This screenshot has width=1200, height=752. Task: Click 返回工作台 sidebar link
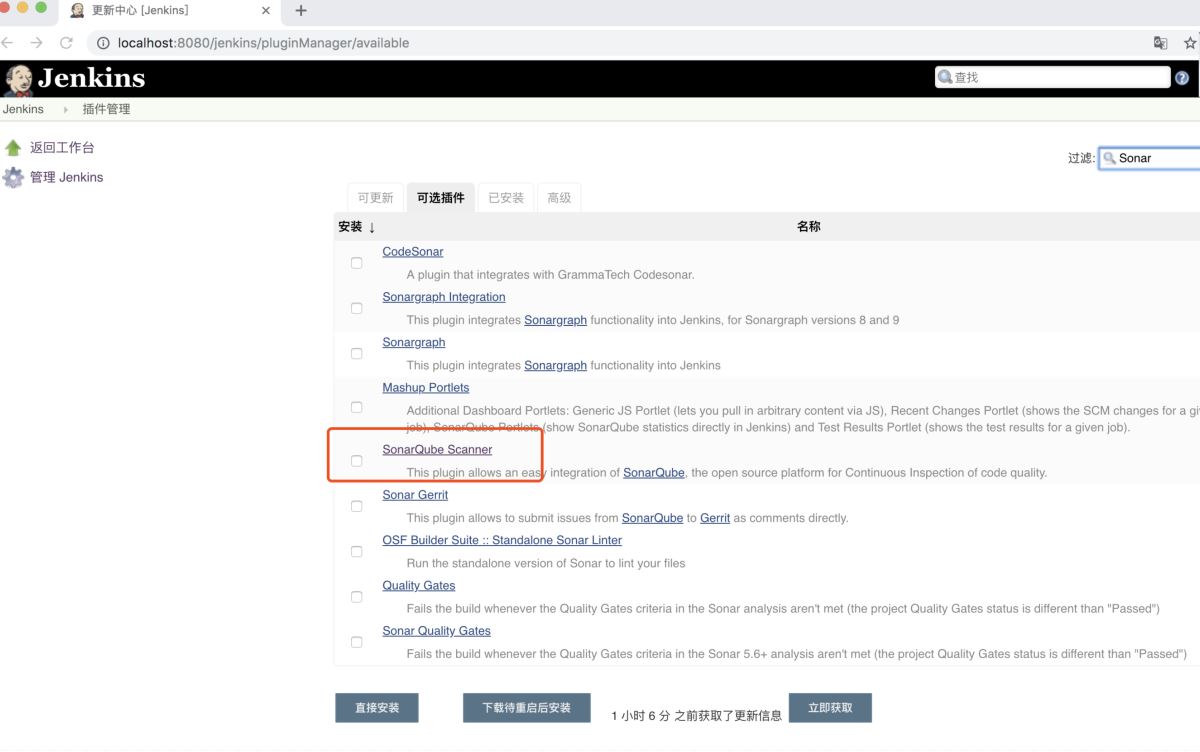[62, 148]
